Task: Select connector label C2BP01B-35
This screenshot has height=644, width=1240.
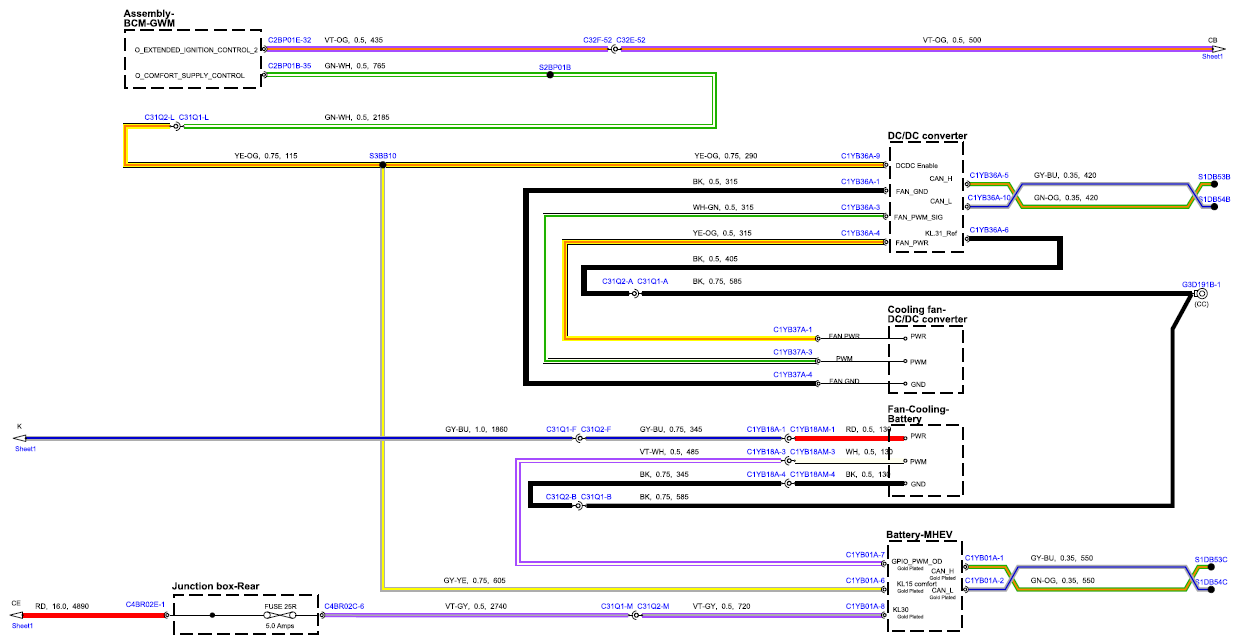Action: (x=290, y=66)
